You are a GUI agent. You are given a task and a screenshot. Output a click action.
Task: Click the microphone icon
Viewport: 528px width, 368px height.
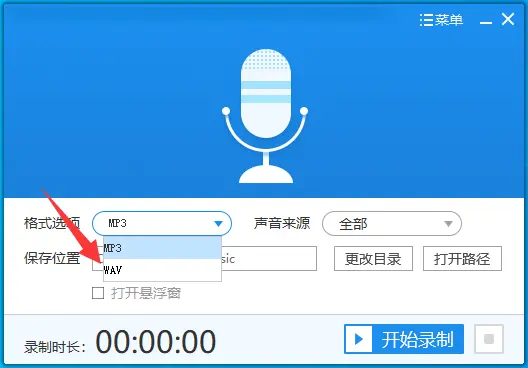click(x=265, y=116)
